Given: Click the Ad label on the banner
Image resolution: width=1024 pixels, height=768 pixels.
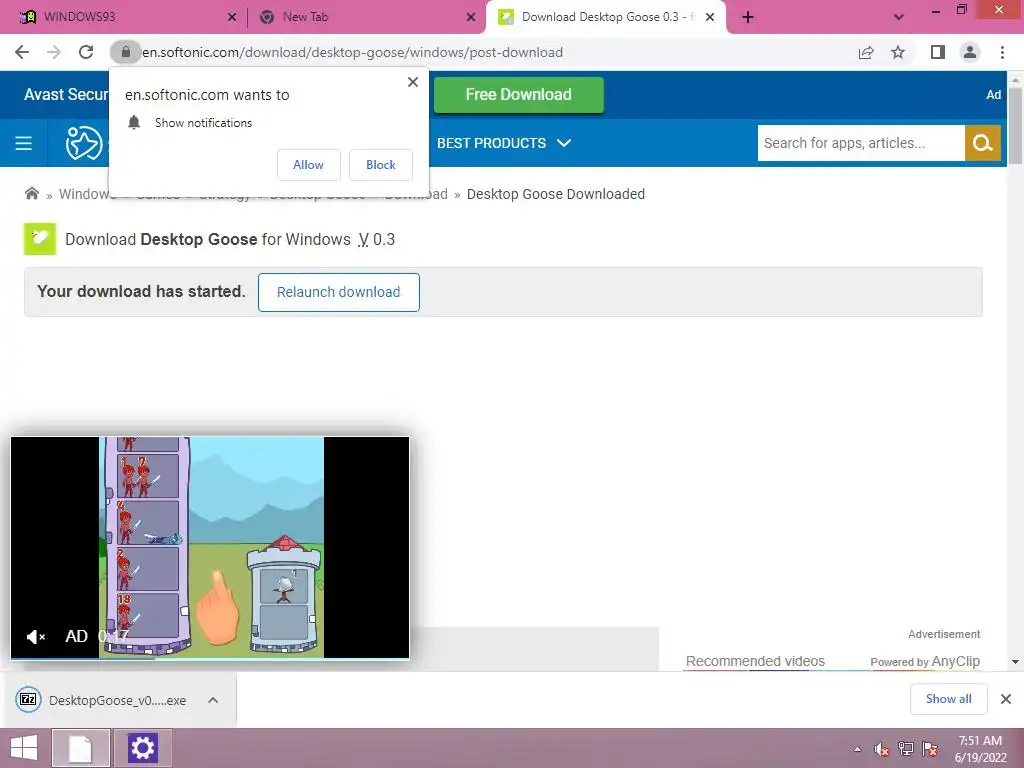Looking at the screenshot, I should point(993,95).
